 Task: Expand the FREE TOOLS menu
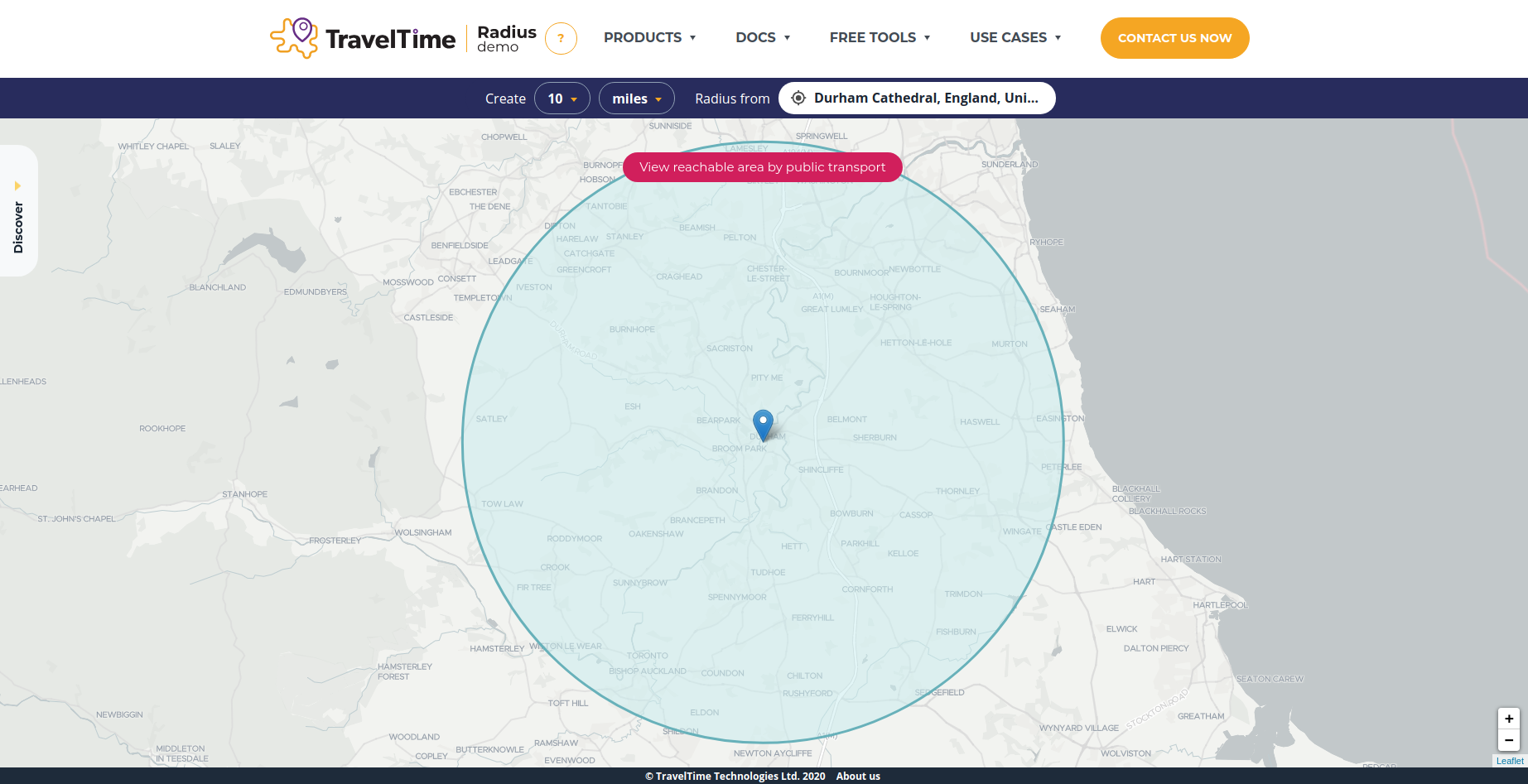click(880, 37)
